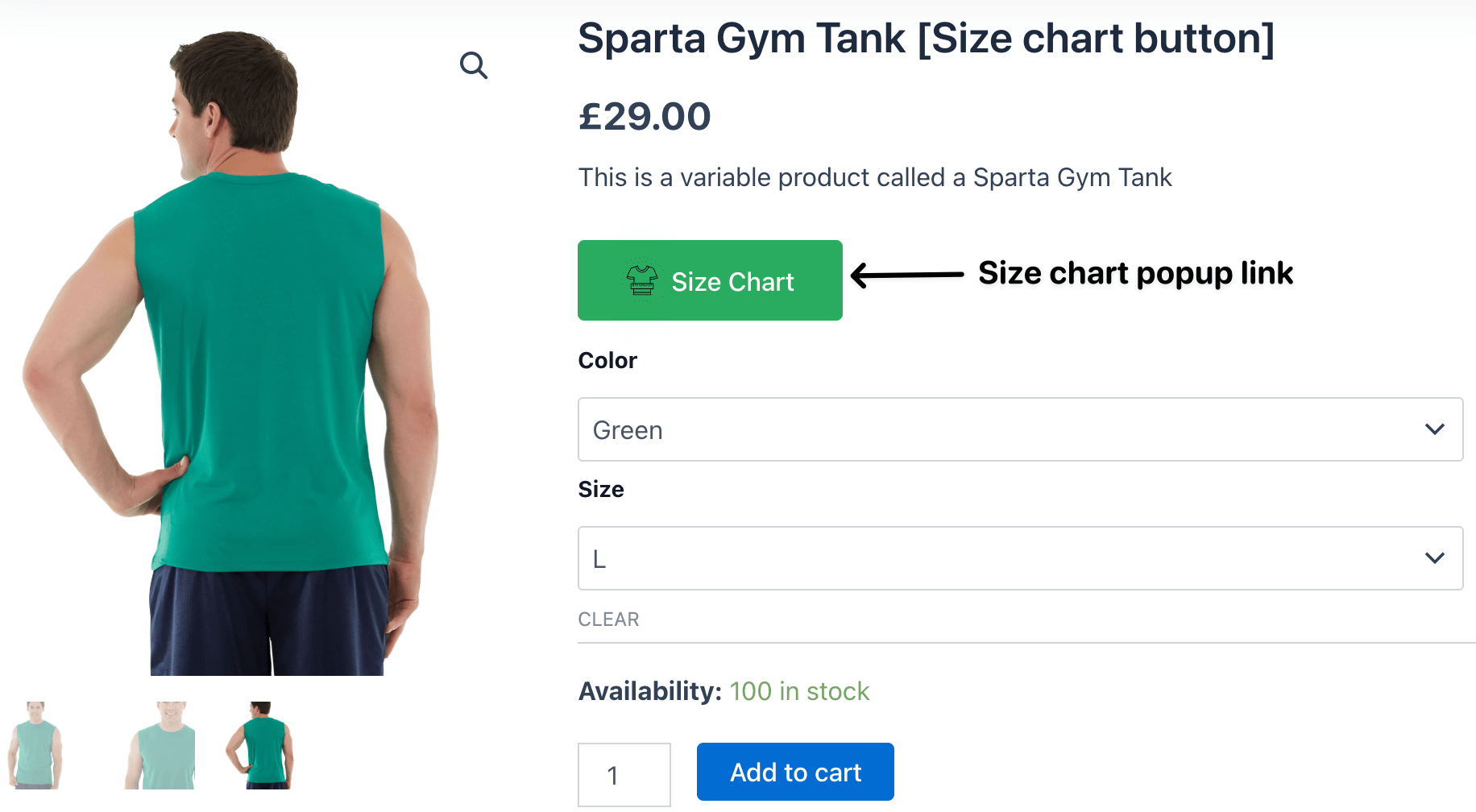This screenshot has width=1476, height=812.
Task: Click the quantity input field
Action: [624, 773]
